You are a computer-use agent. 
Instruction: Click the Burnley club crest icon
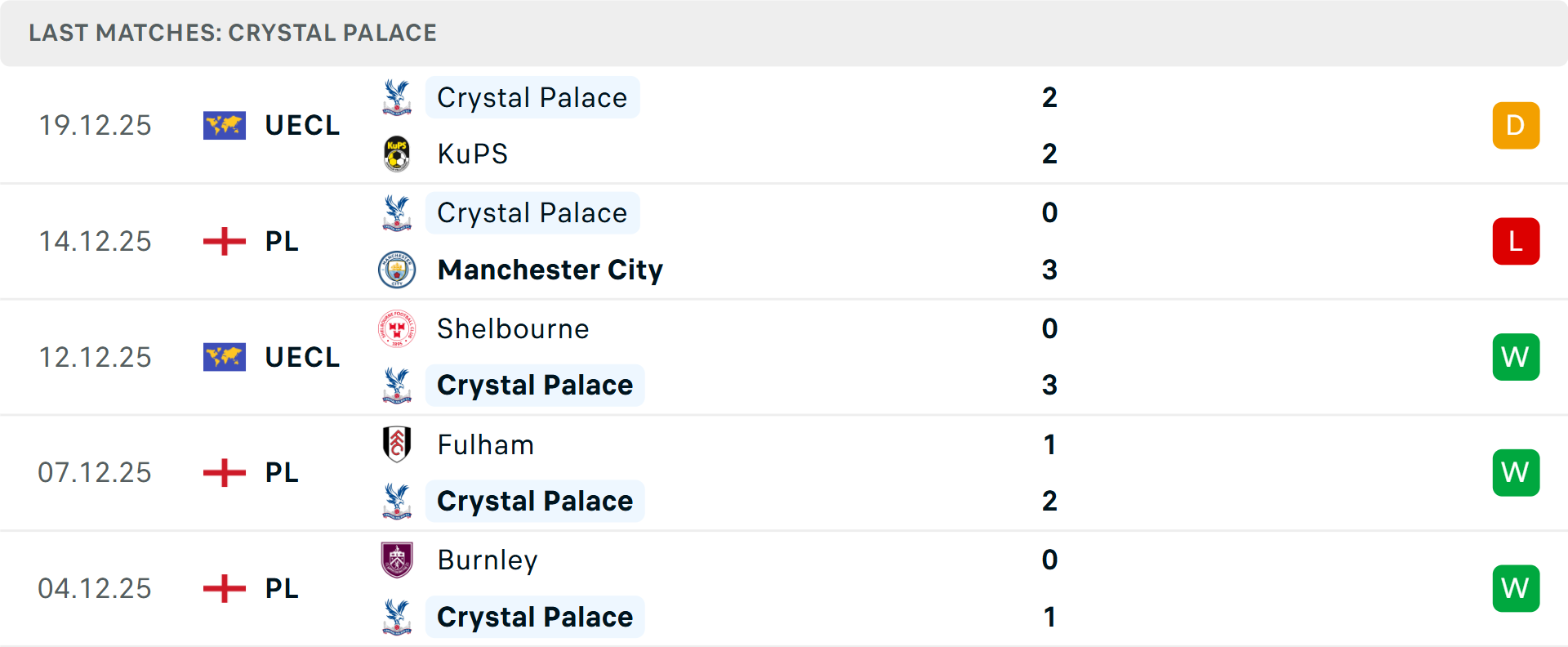[x=397, y=560]
